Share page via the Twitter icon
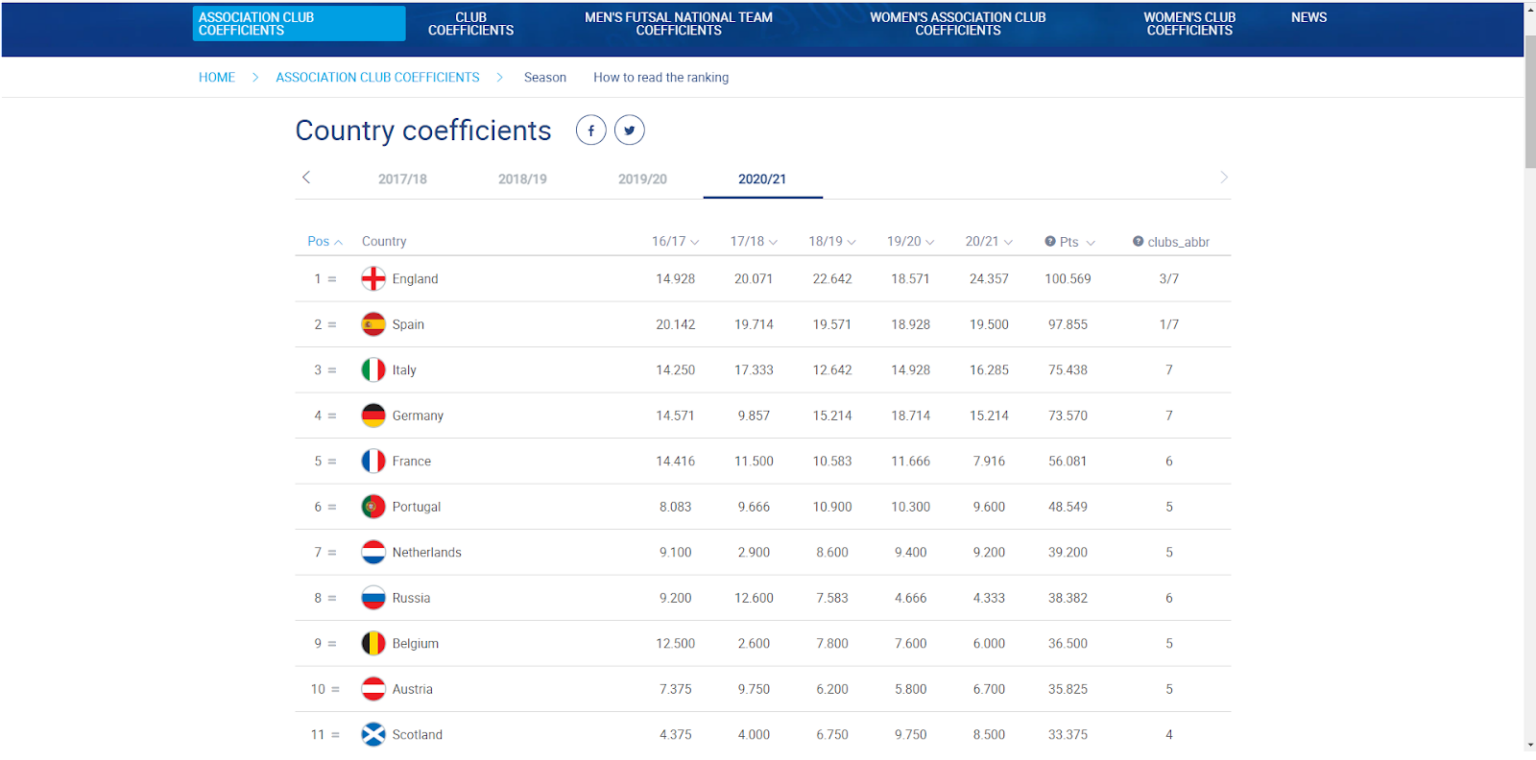Viewport: 1536px width, 760px height. [630, 130]
